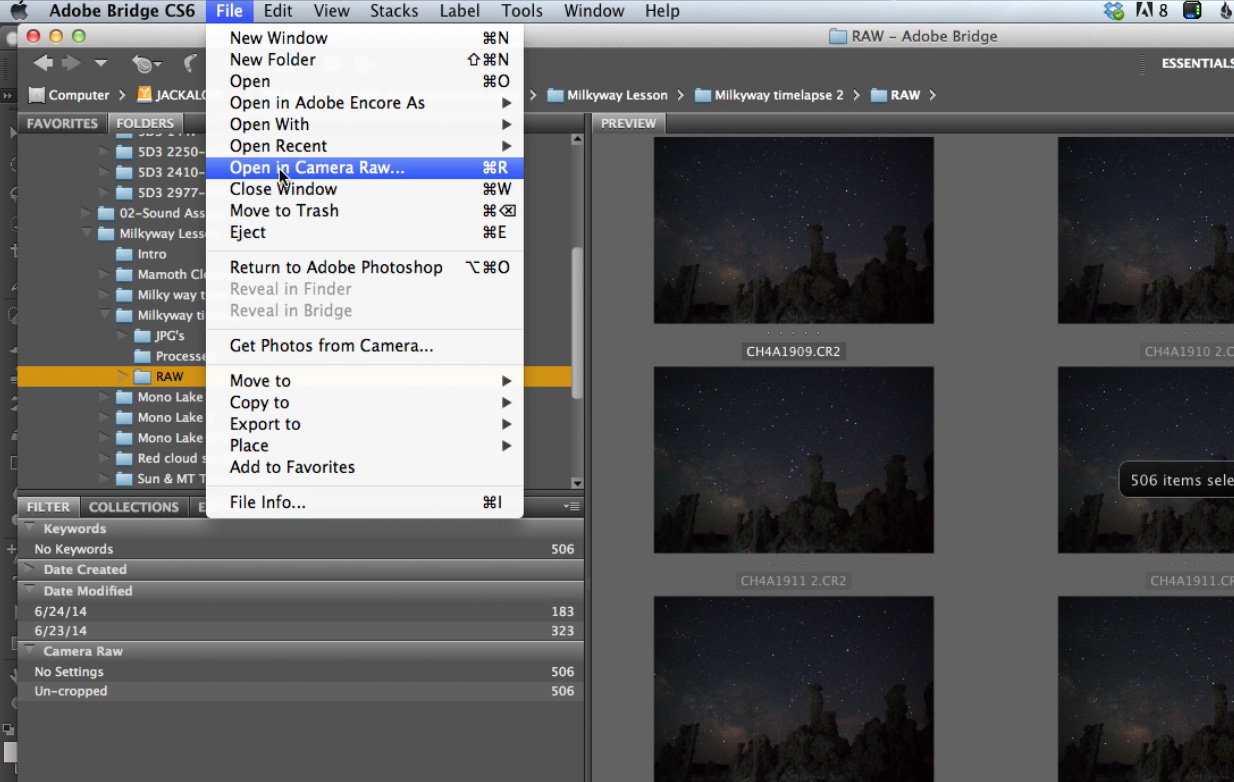Go to Milkyway Lesson in path bar

[607, 95]
